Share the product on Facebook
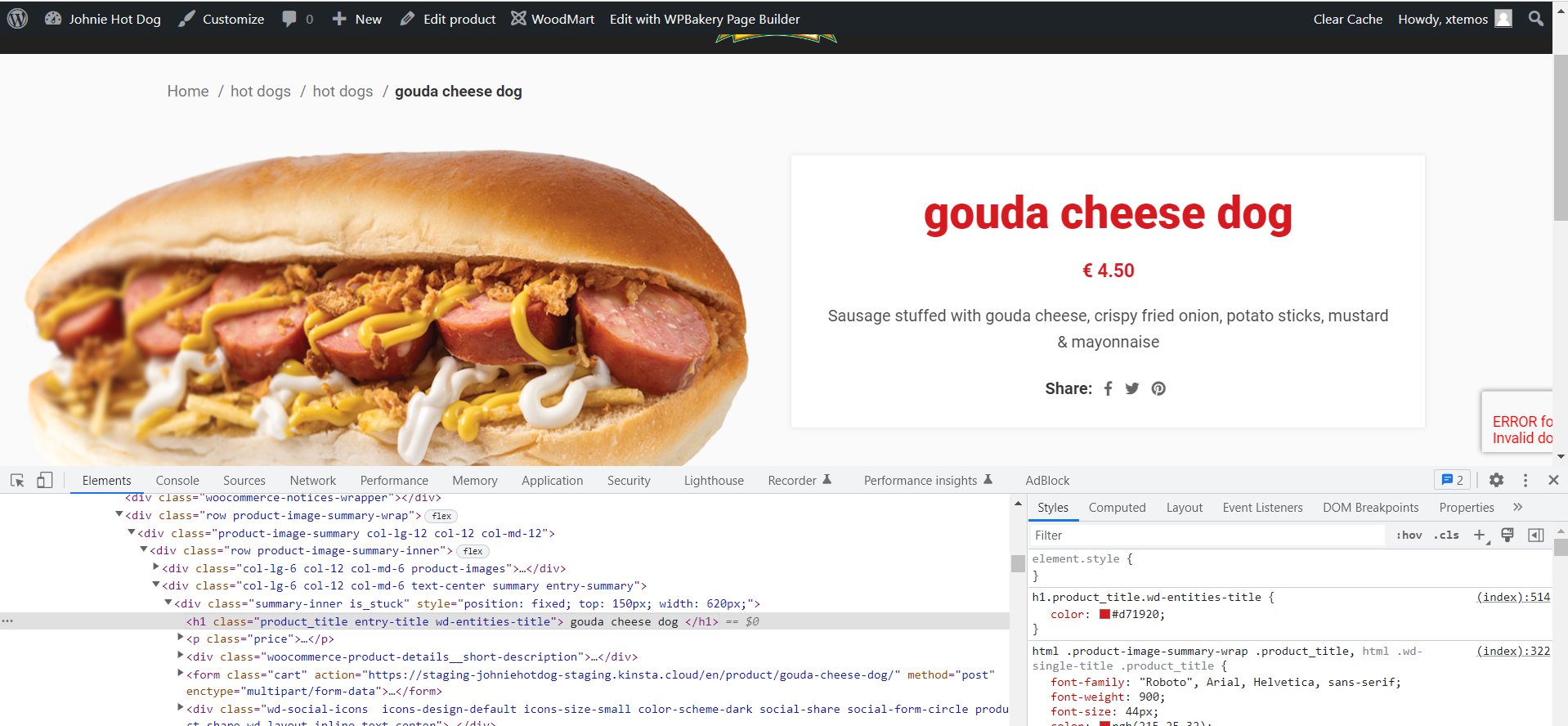This screenshot has height=726, width=1568. pyautogui.click(x=1108, y=388)
